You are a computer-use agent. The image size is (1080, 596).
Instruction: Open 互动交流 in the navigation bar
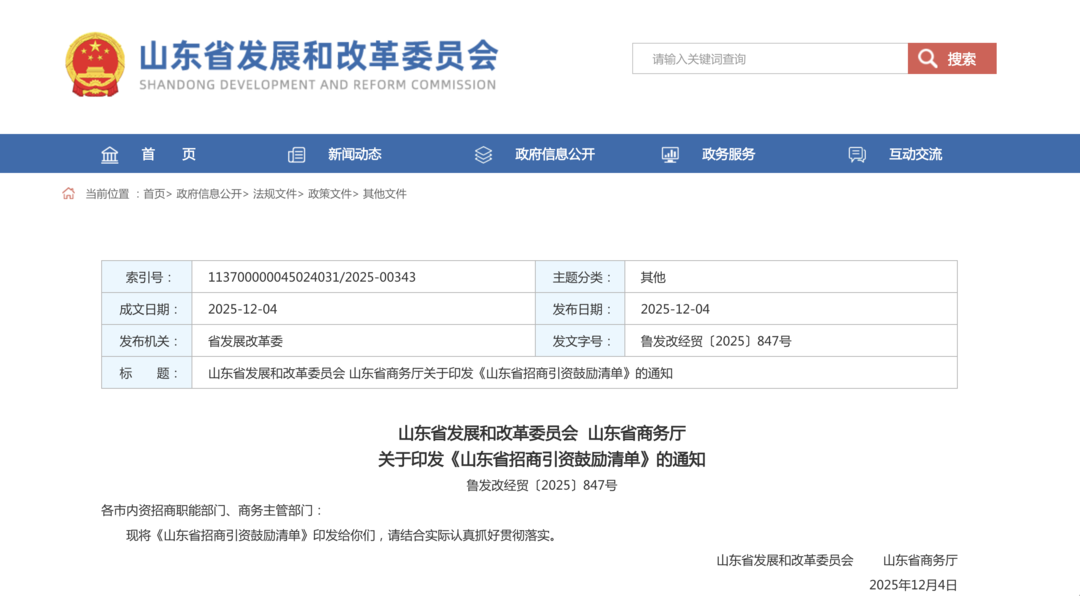coord(915,154)
